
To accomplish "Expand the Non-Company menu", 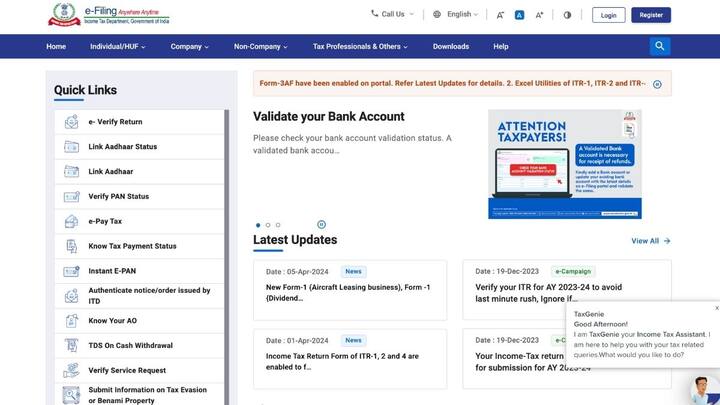I will (x=260, y=46).
